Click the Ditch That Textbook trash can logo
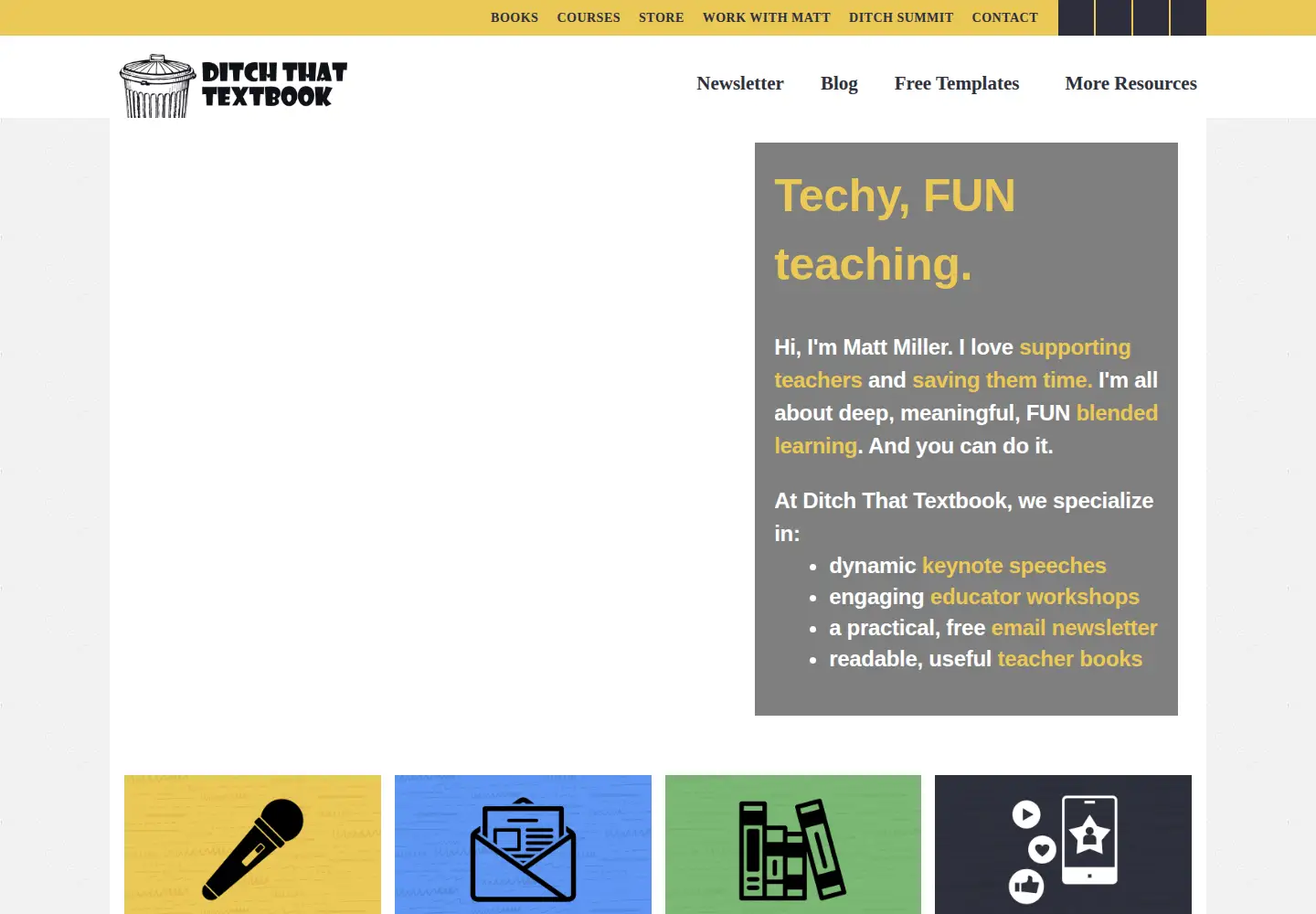This screenshot has height=914, width=1316. pos(158,86)
